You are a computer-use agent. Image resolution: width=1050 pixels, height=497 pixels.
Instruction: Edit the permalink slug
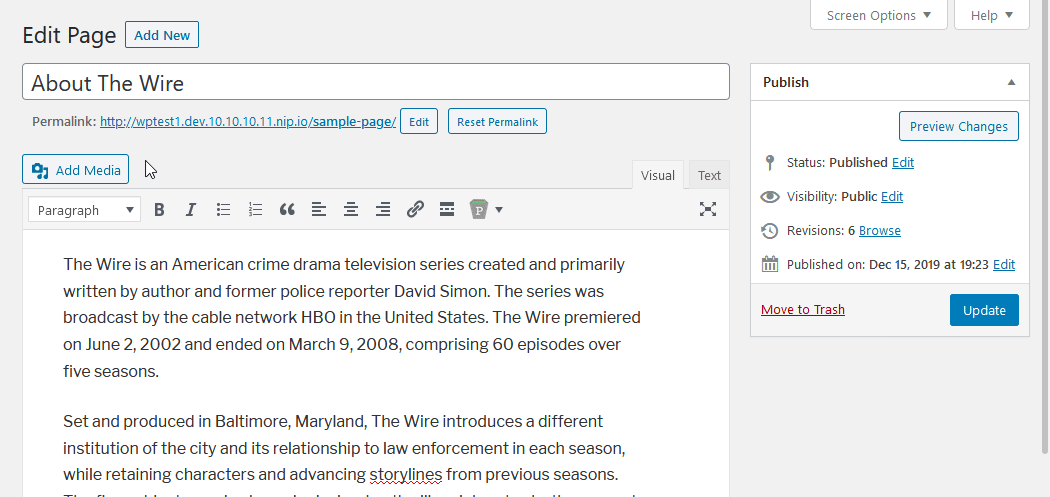(x=419, y=121)
